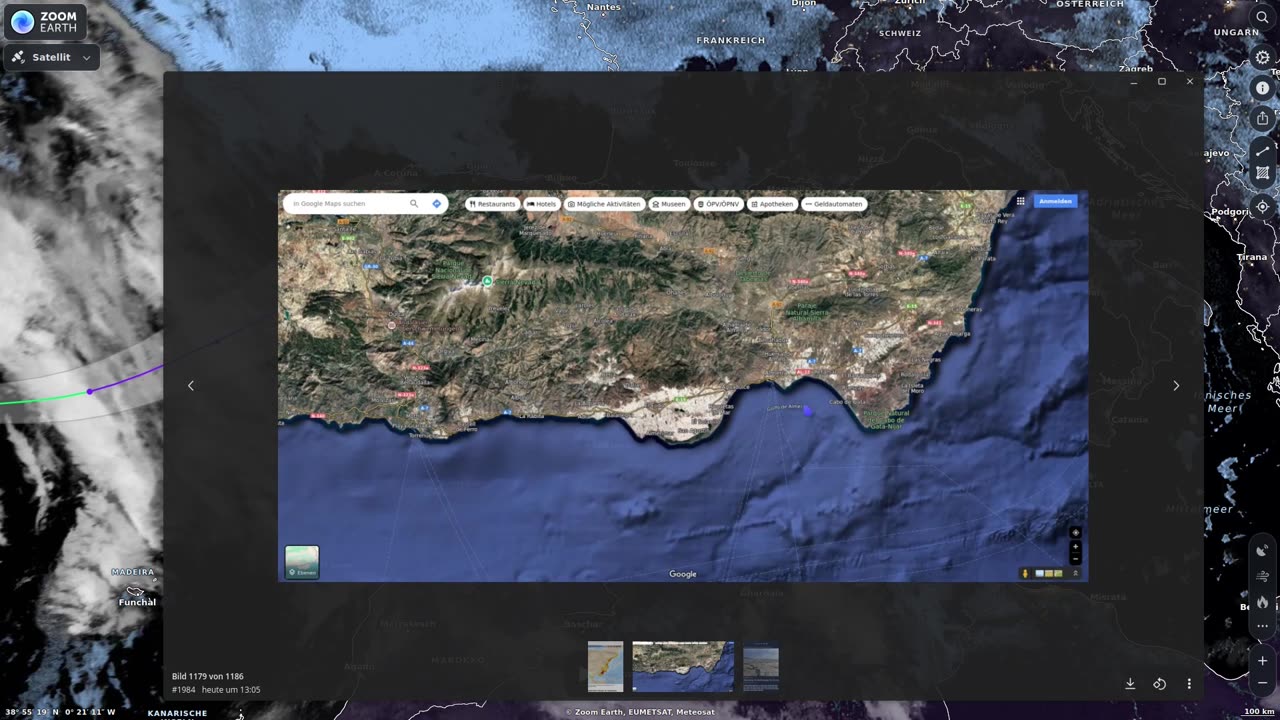1280x720 pixels.
Task: Select the Museen chip in Google Maps
Action: 669,204
